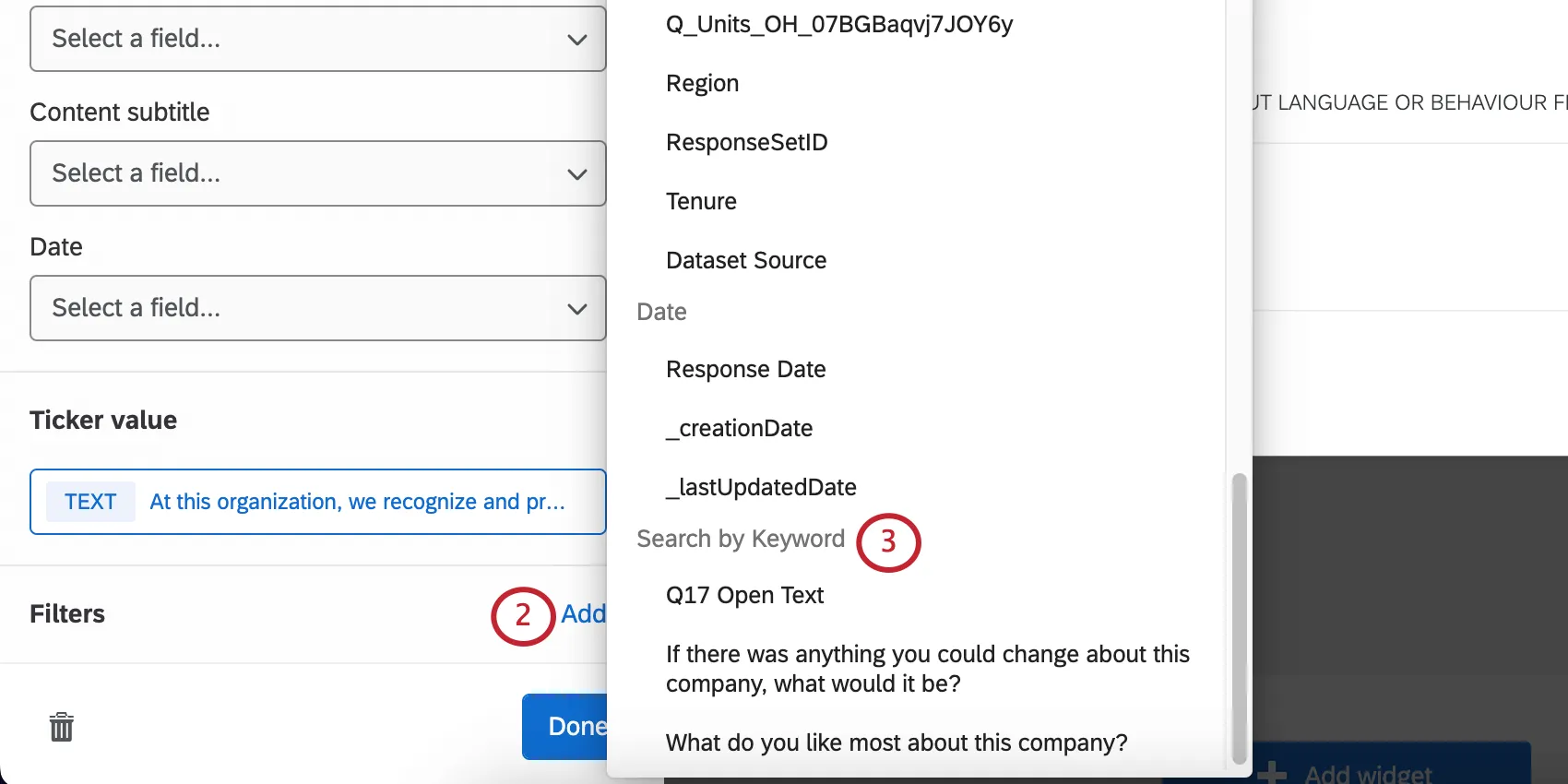The width and height of the screenshot is (1568, 784).
Task: Choose ResponseSetID in the list
Action: click(x=746, y=142)
